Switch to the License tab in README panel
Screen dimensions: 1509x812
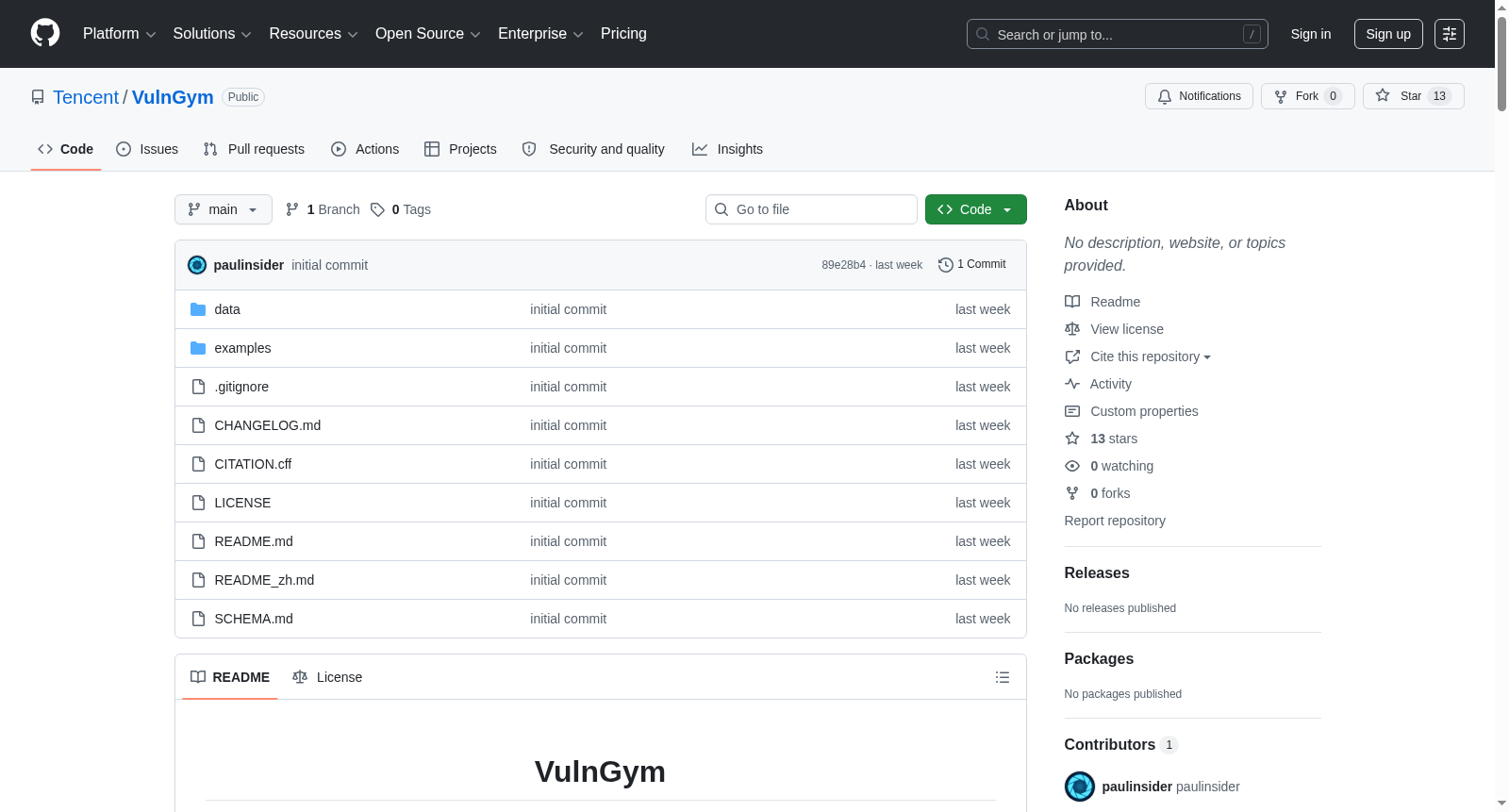[x=327, y=677]
